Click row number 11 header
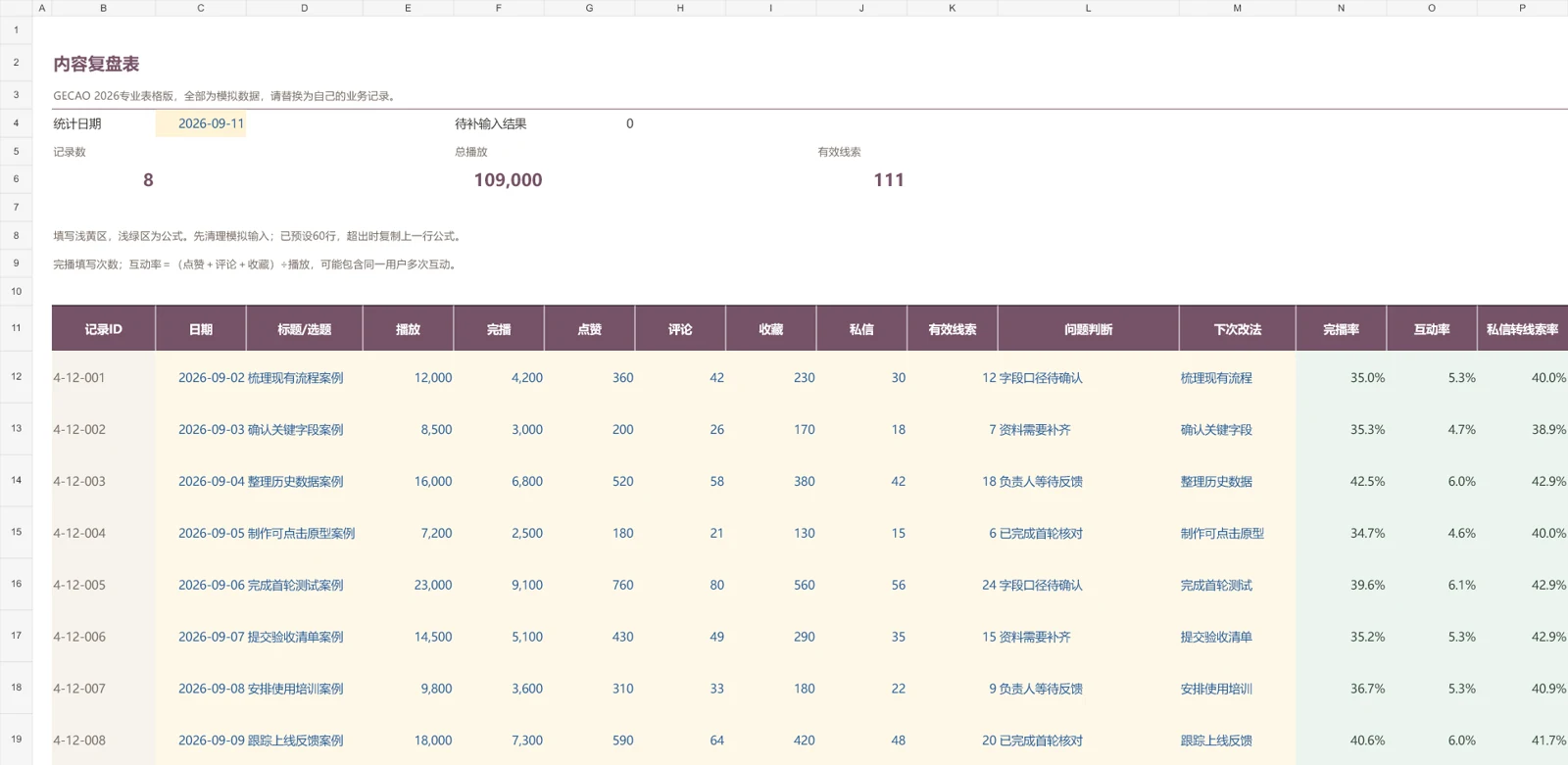 coord(16,328)
